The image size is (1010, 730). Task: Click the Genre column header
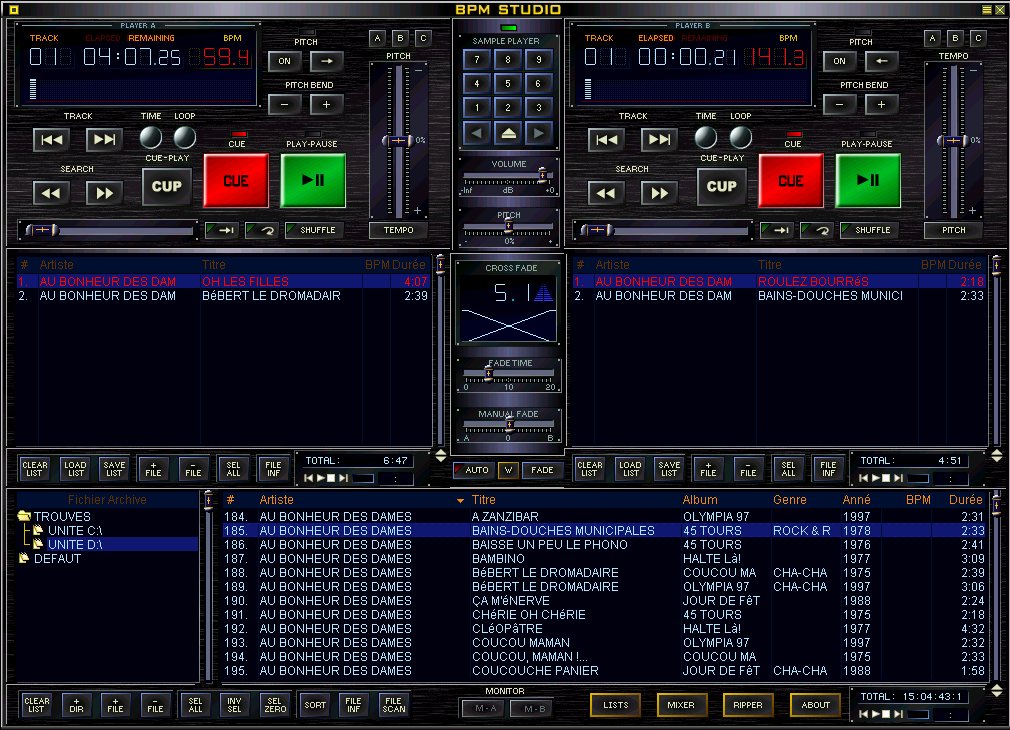pos(790,500)
